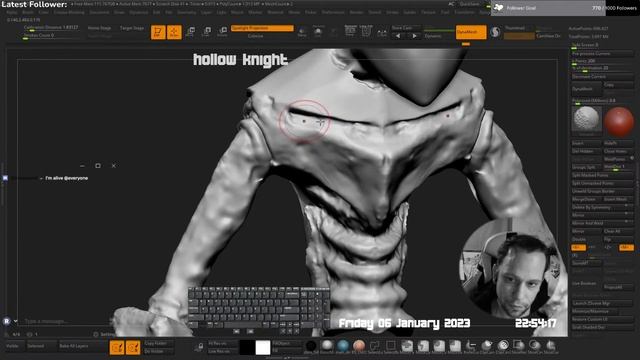Select the Move gizmo icon
Image resolution: width=640 pixels, height=360 pixels.
click(x=190, y=32)
